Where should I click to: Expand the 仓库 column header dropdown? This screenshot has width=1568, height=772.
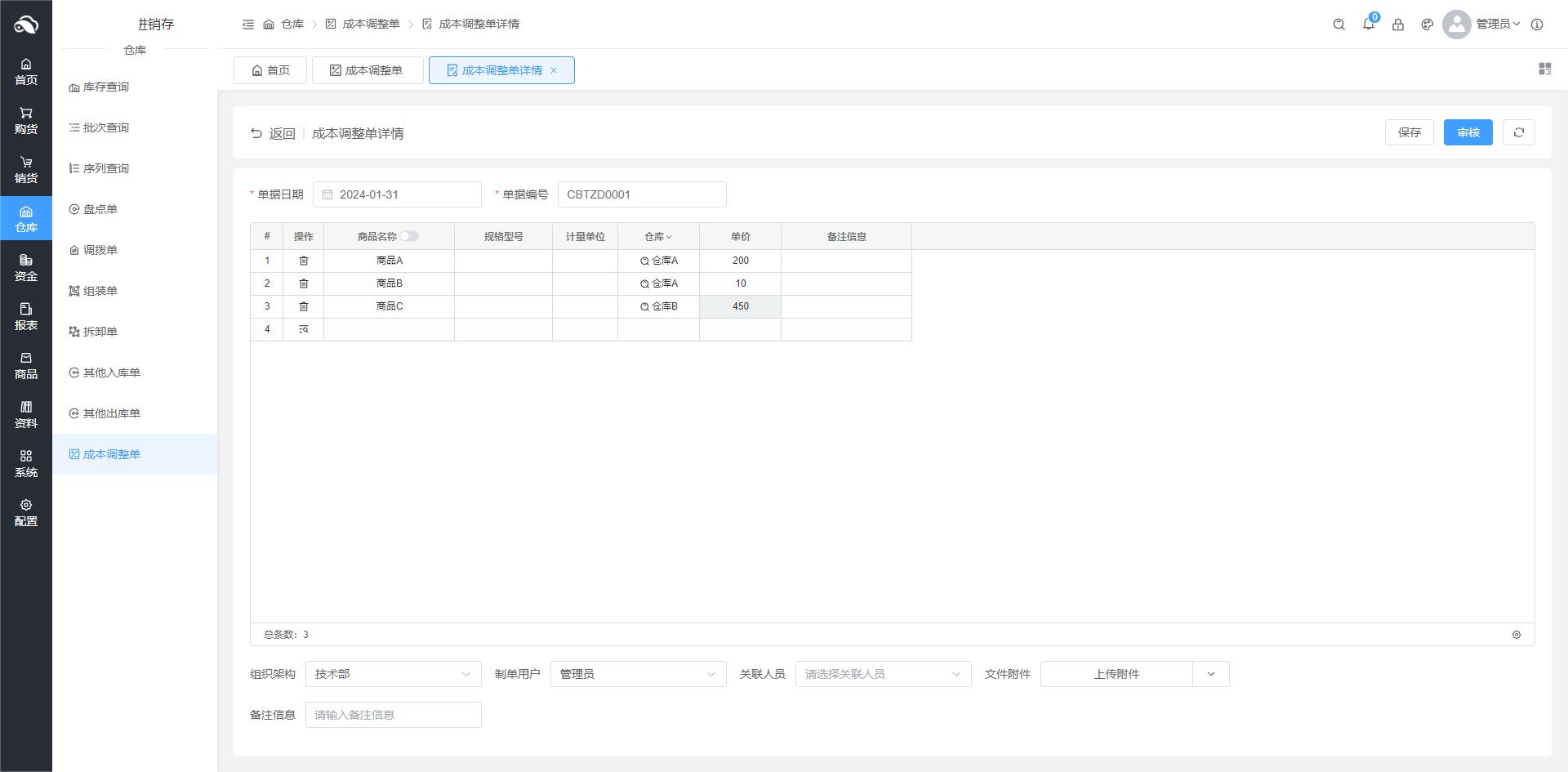tap(658, 237)
